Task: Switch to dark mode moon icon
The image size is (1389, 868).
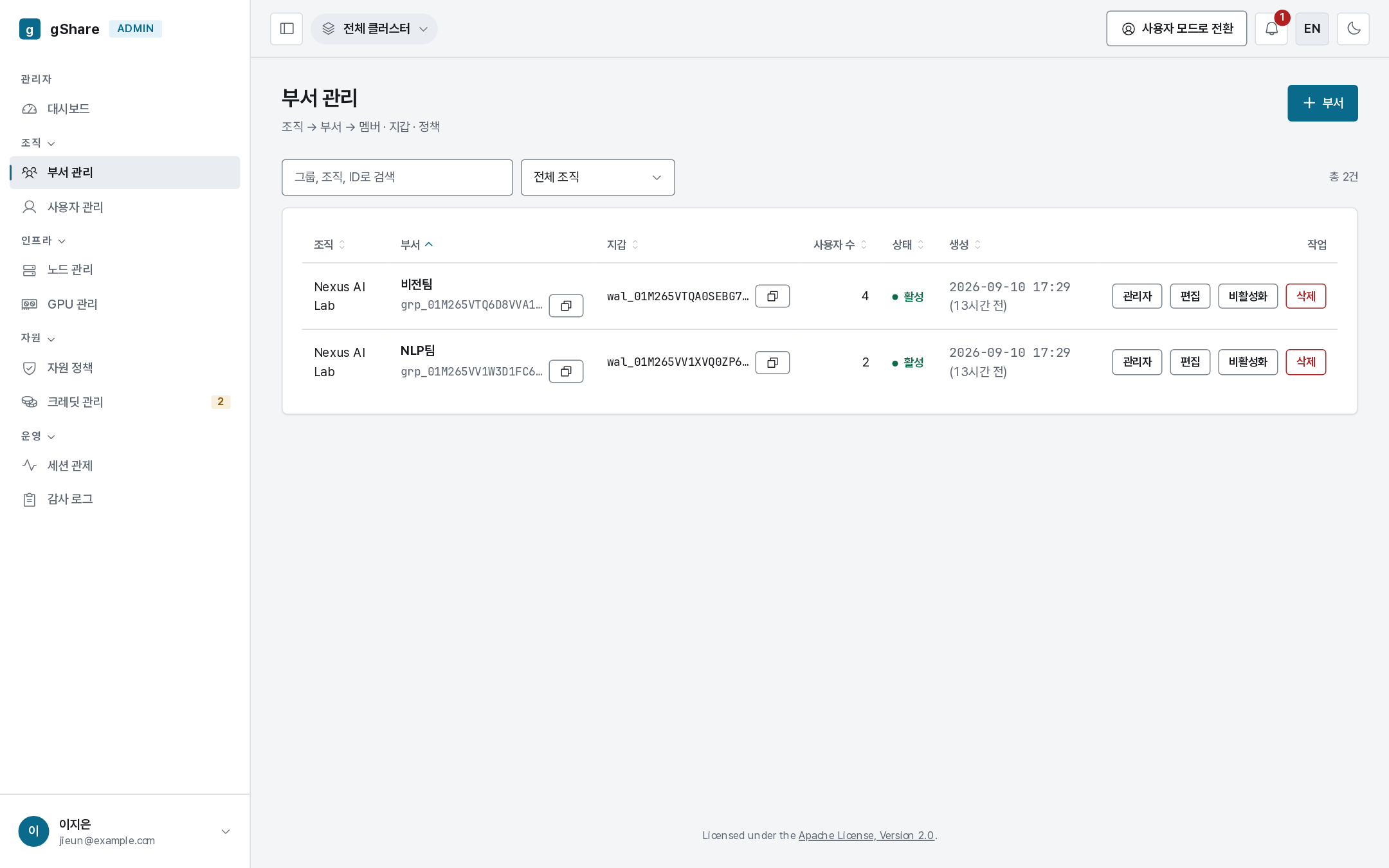Action: pos(1353,29)
